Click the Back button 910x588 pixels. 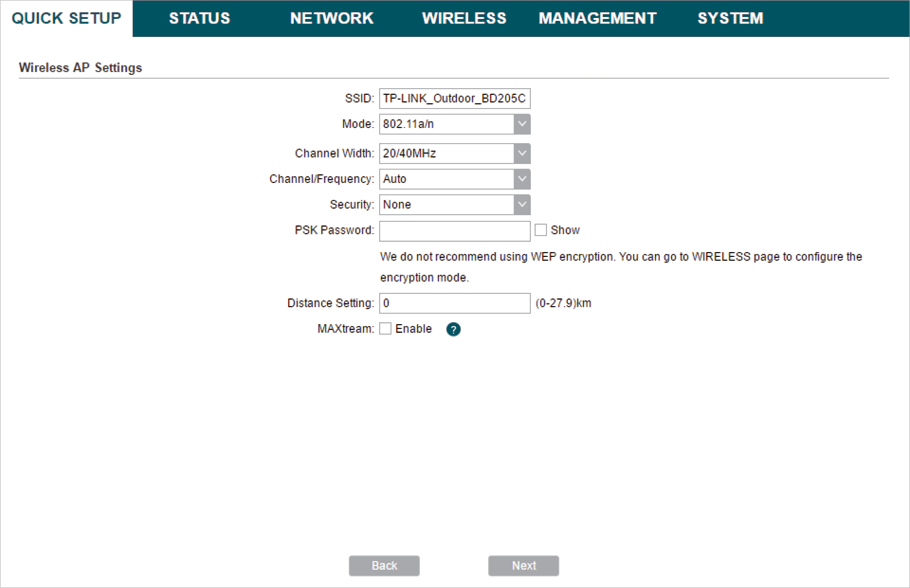pos(384,566)
